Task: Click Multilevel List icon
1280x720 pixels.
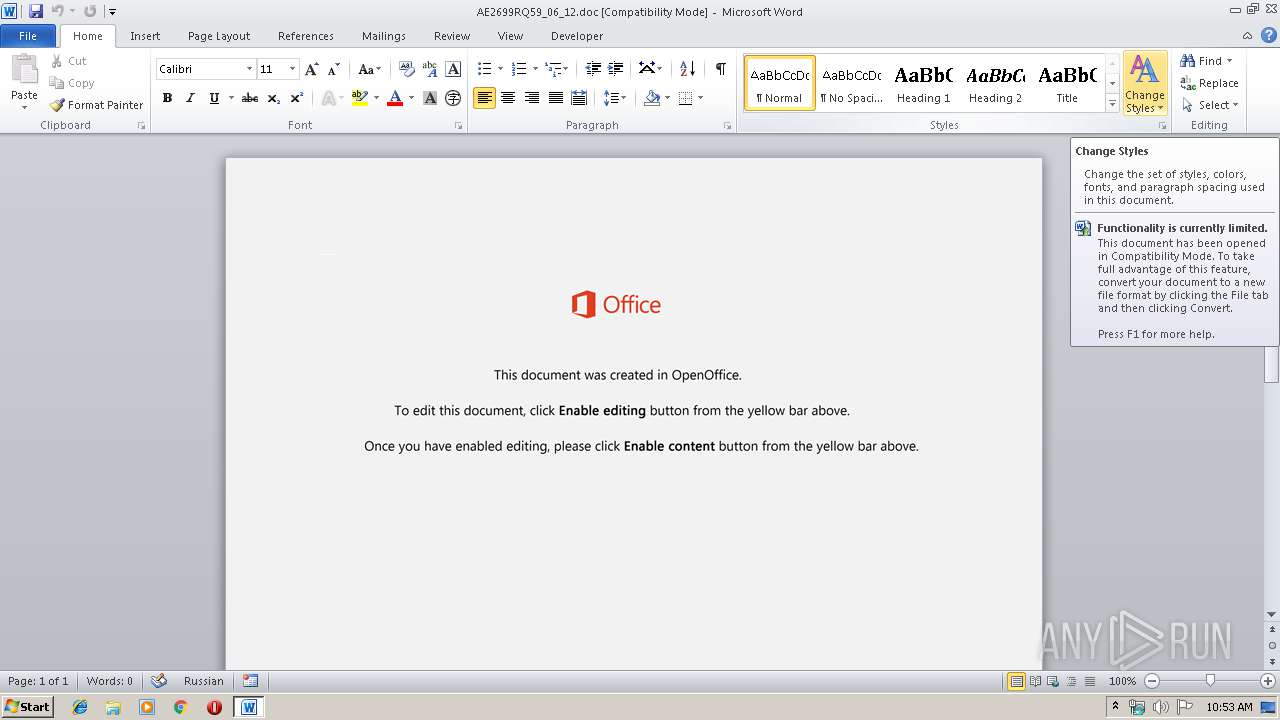Action: click(552, 69)
